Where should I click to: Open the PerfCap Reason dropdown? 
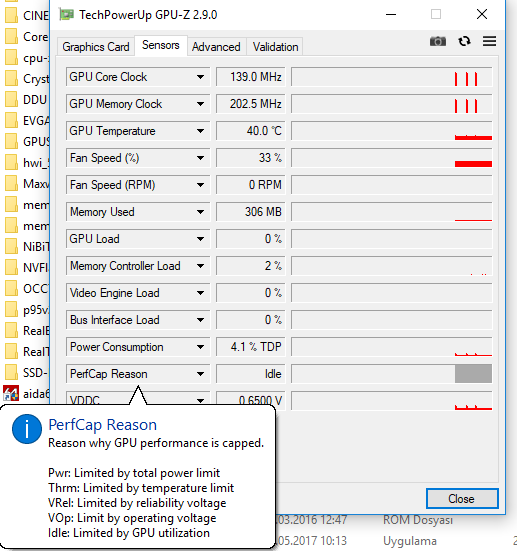[200, 374]
